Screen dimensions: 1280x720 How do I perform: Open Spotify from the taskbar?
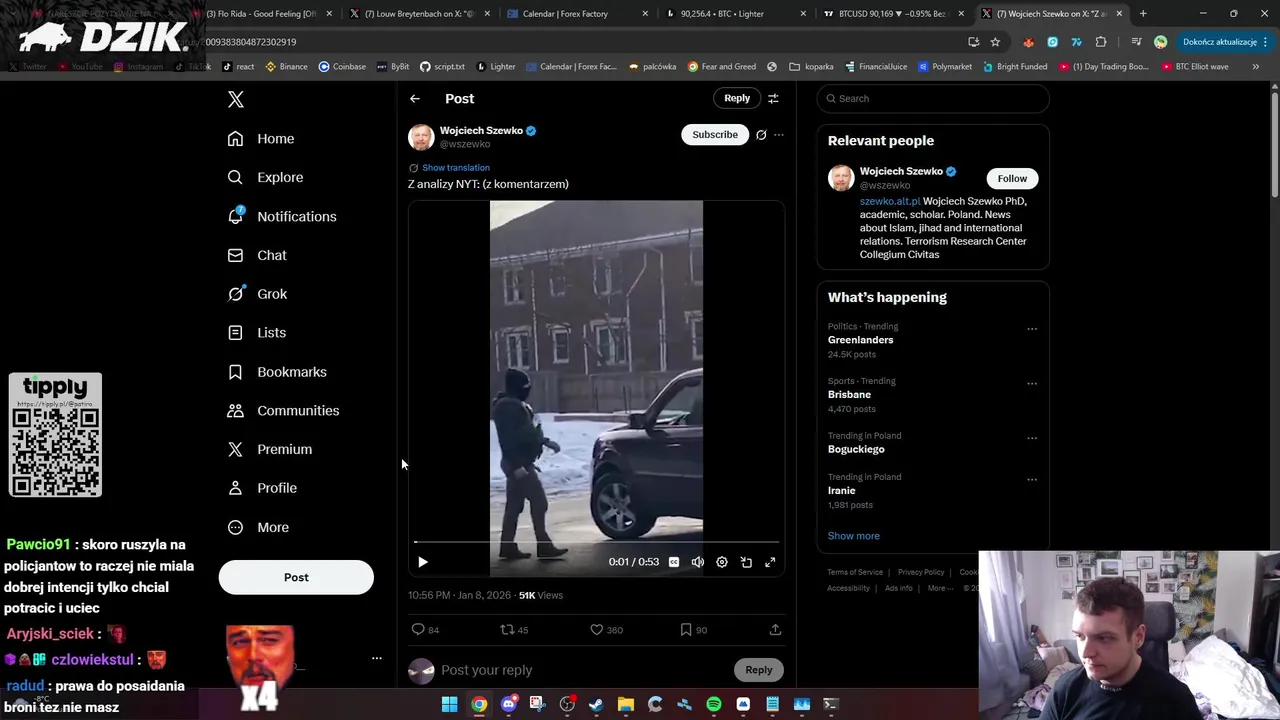coord(714,704)
